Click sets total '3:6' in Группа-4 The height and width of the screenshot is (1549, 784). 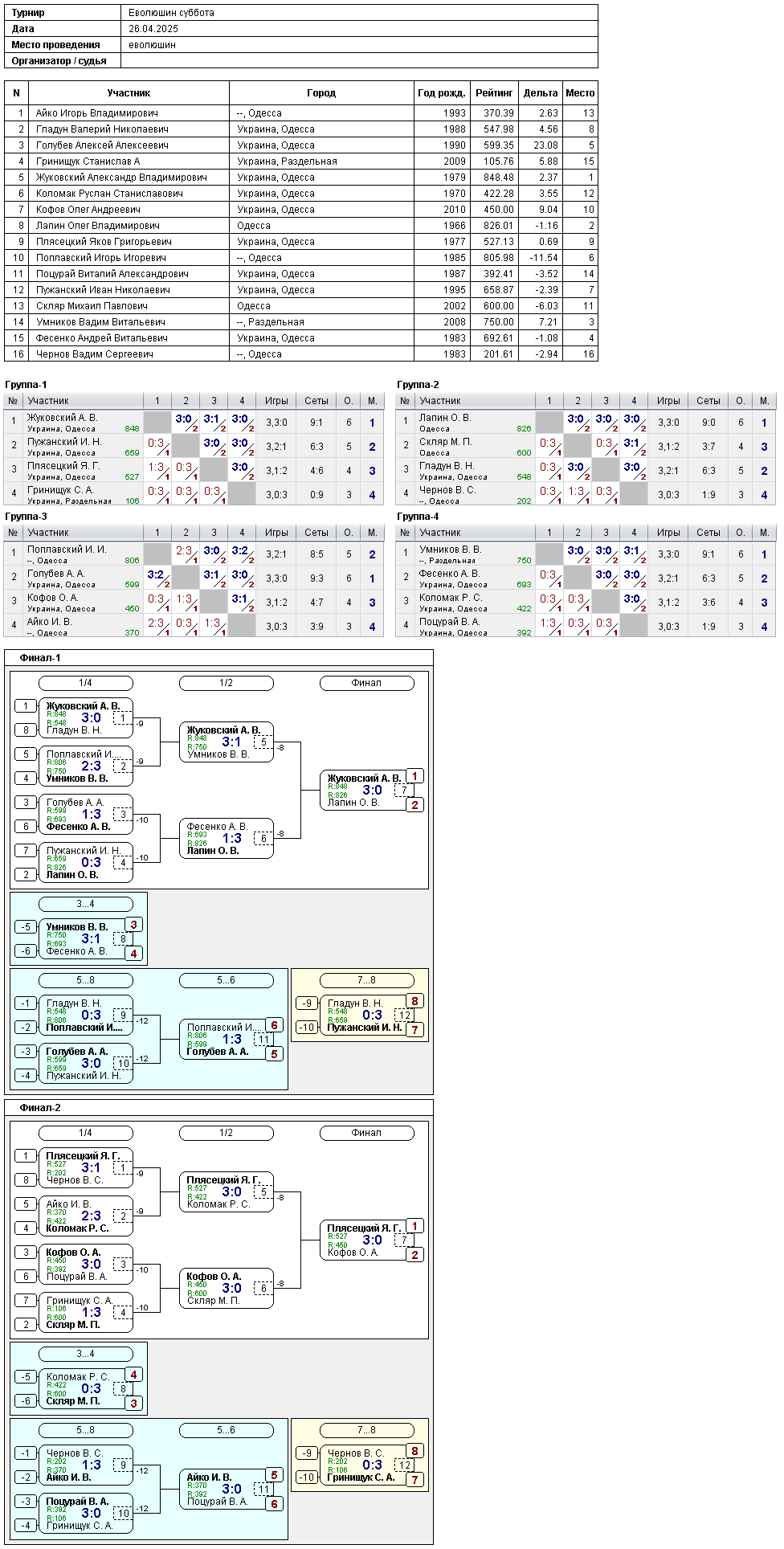pos(708,603)
